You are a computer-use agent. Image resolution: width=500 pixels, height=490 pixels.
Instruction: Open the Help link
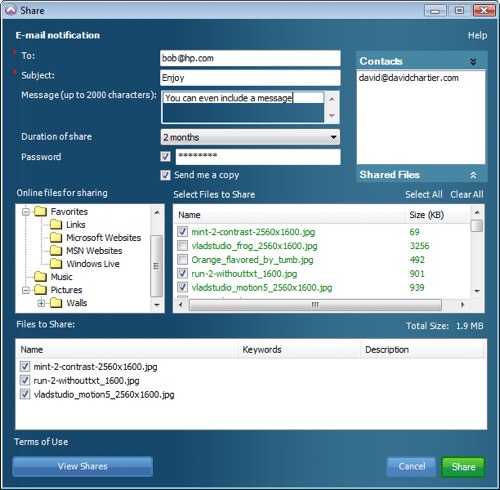pyautogui.click(x=477, y=35)
